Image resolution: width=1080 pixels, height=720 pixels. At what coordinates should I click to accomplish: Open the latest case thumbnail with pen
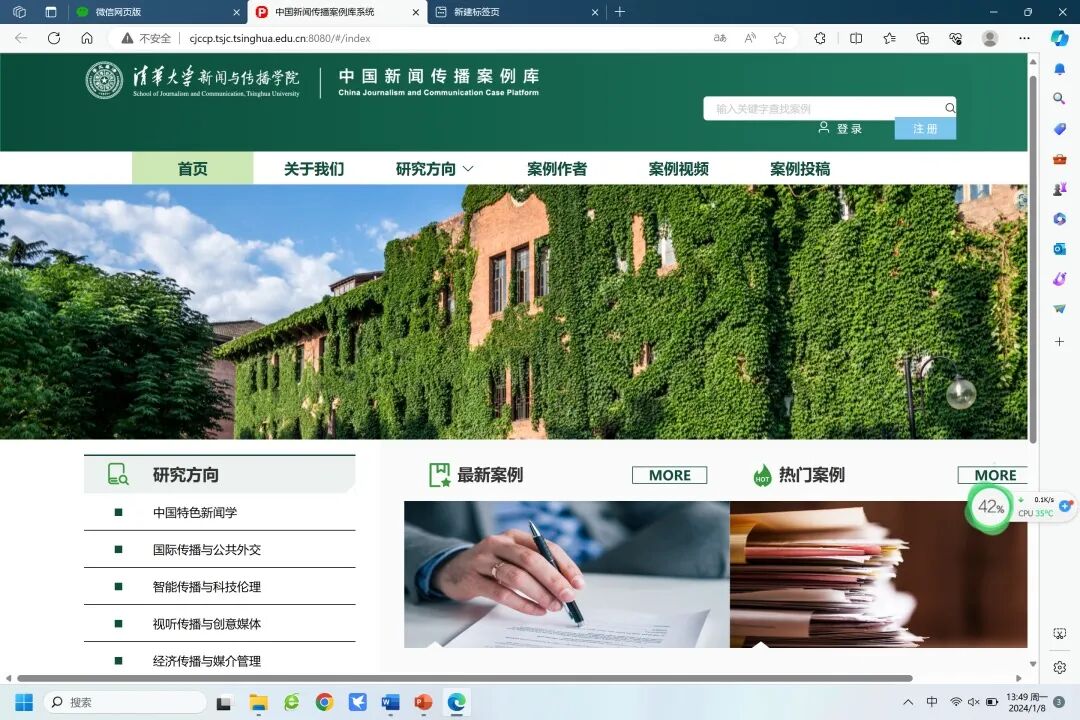point(566,574)
